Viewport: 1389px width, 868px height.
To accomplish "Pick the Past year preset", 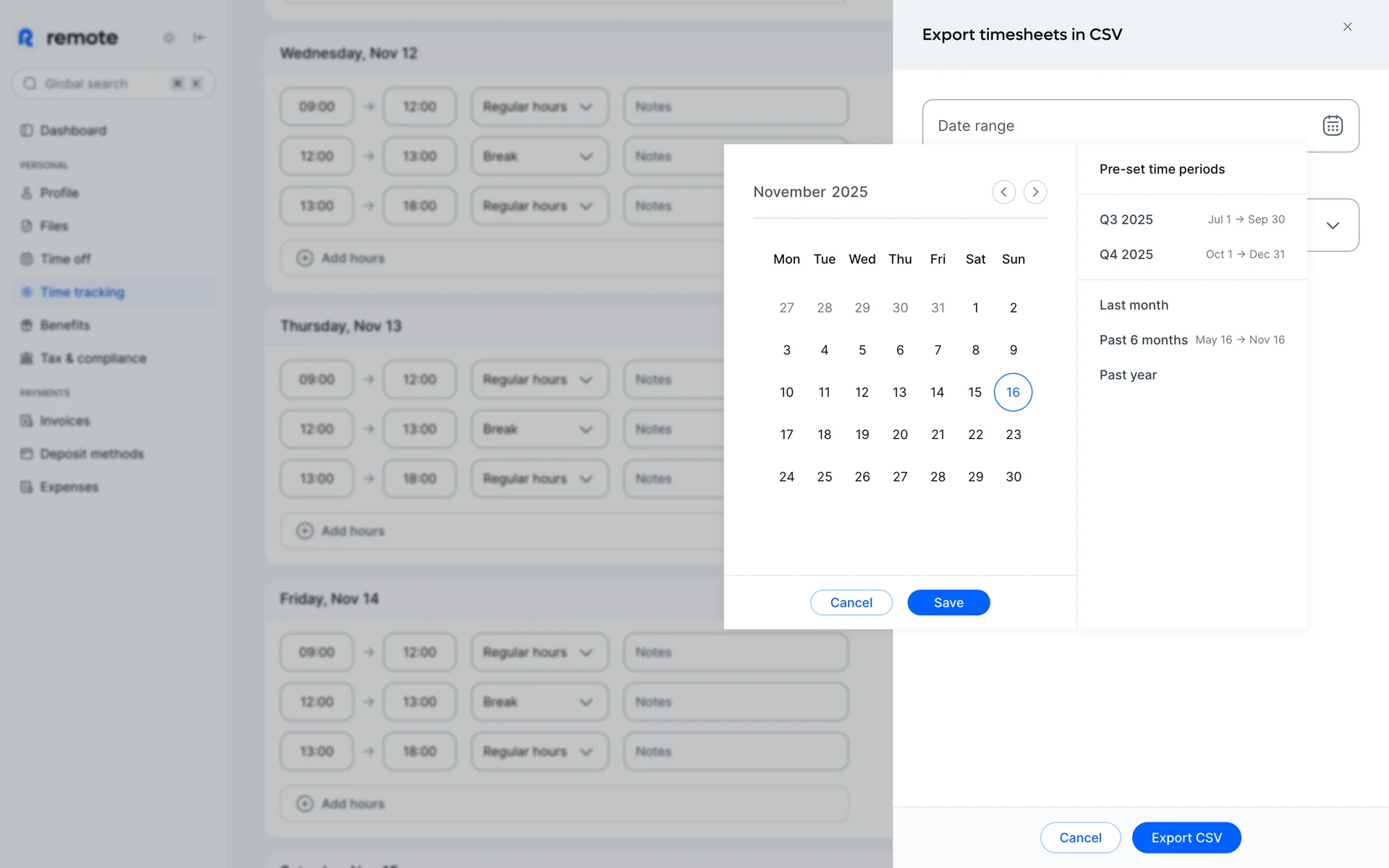I will pyautogui.click(x=1128, y=375).
